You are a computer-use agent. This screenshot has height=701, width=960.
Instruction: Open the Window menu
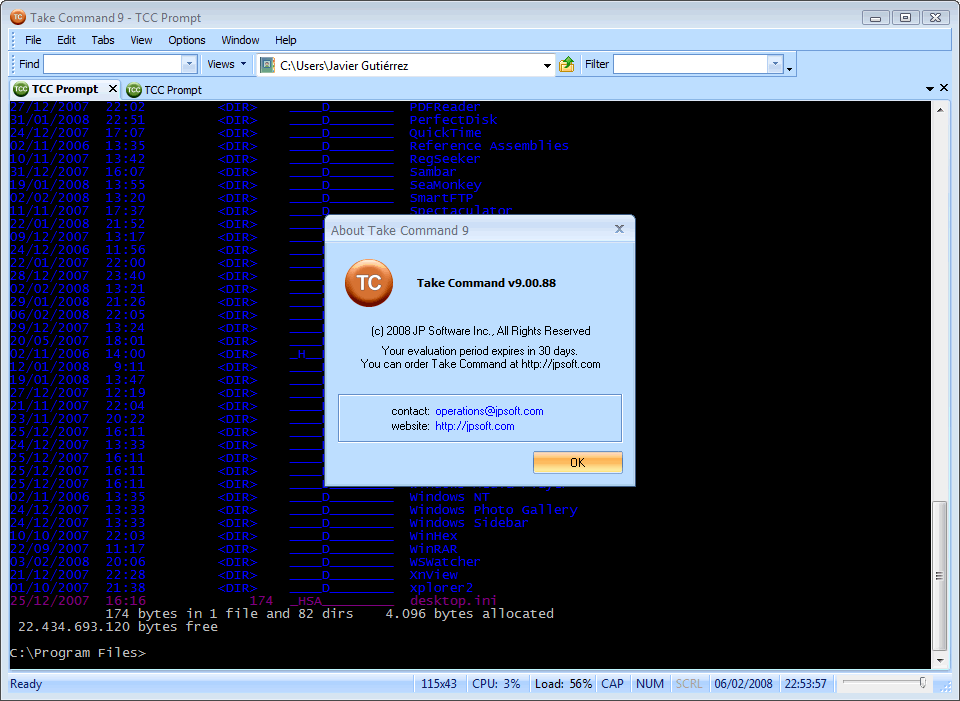[x=240, y=40]
